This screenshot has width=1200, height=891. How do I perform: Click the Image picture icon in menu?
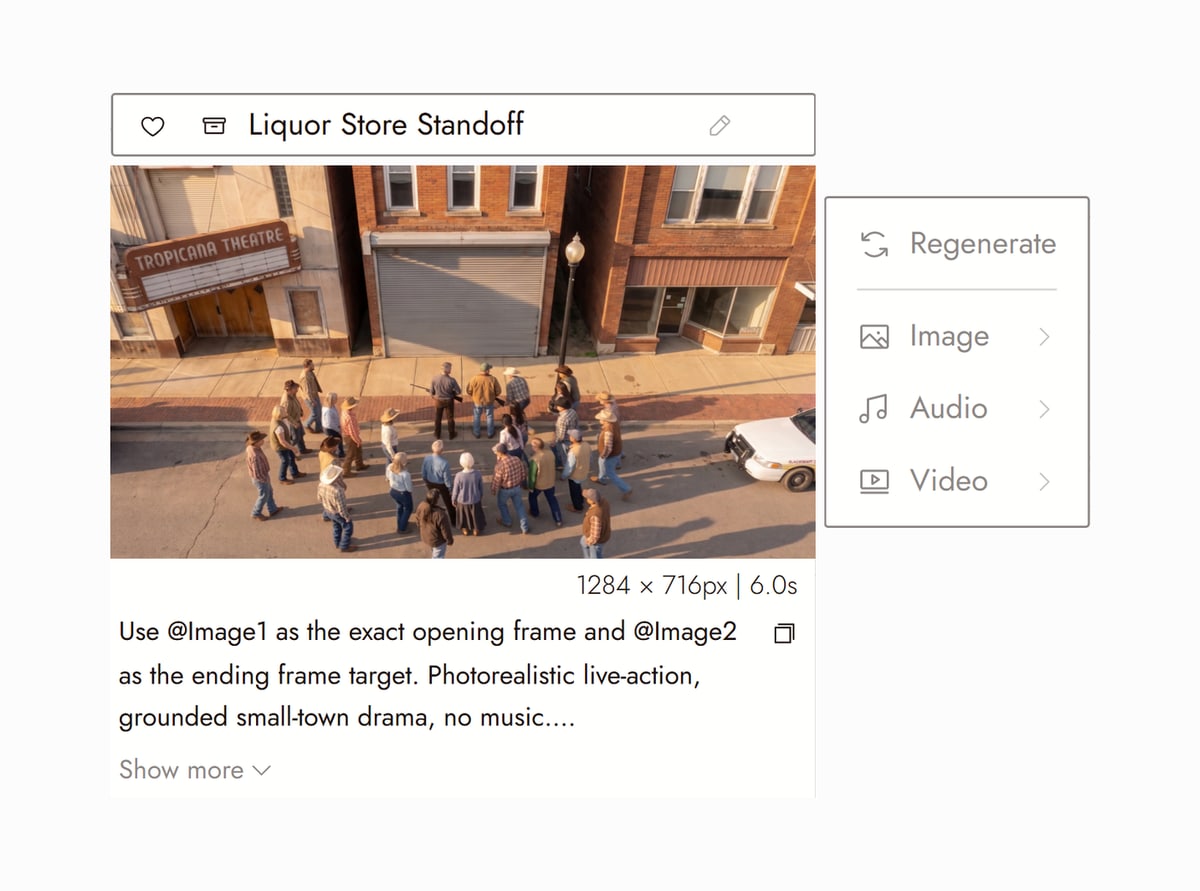tap(874, 337)
